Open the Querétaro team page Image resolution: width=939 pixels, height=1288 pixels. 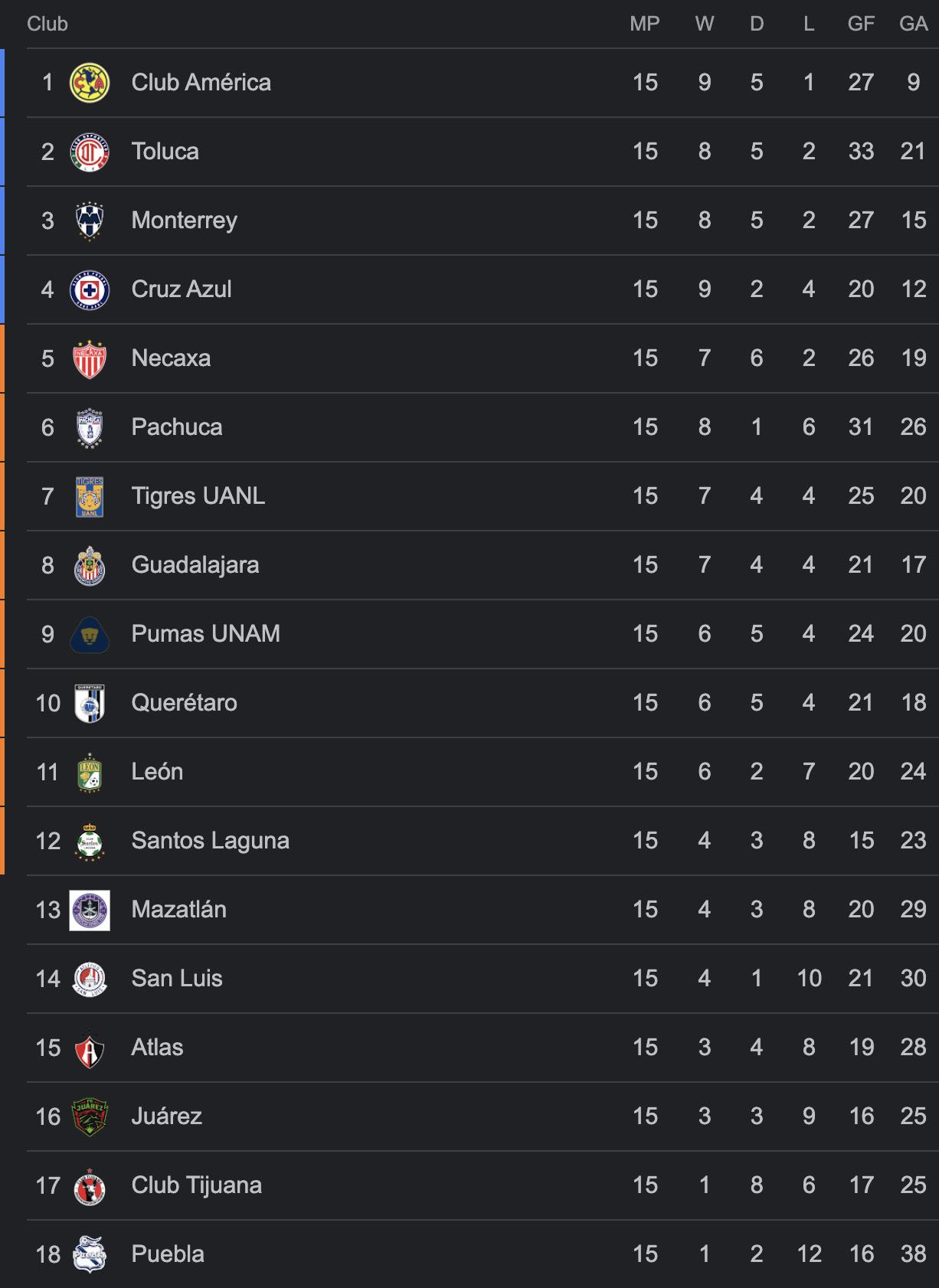point(185,703)
